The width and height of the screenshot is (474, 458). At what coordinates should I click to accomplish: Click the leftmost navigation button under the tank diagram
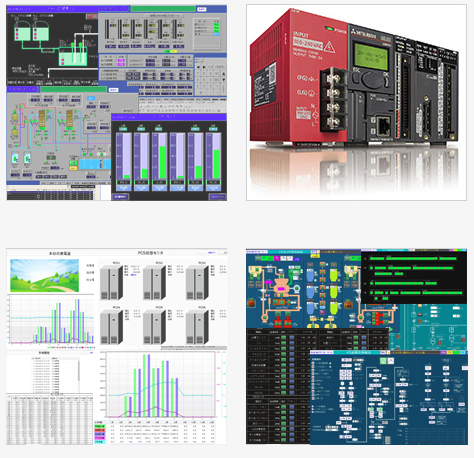pos(12,82)
